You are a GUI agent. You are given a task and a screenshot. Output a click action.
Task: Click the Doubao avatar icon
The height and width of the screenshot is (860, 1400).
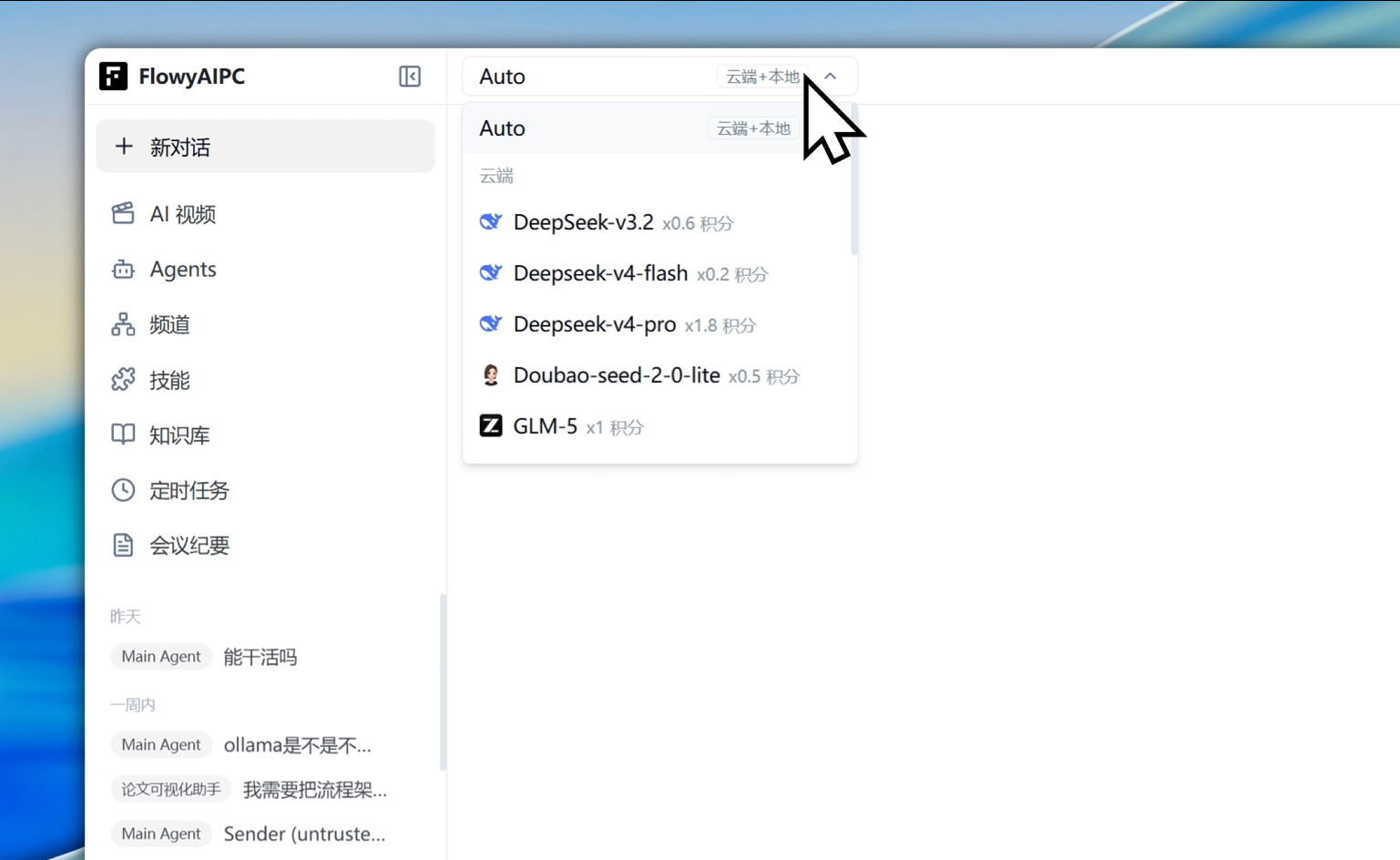(491, 374)
